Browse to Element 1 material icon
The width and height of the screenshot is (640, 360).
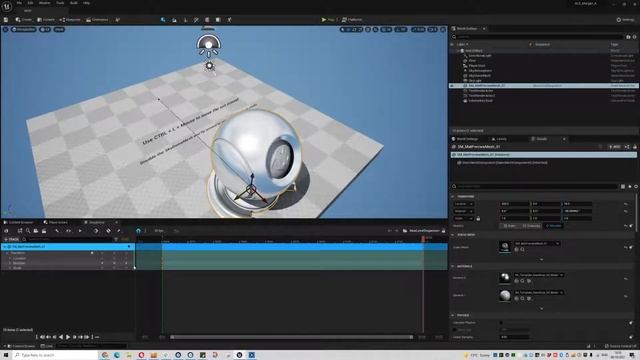coord(522,298)
